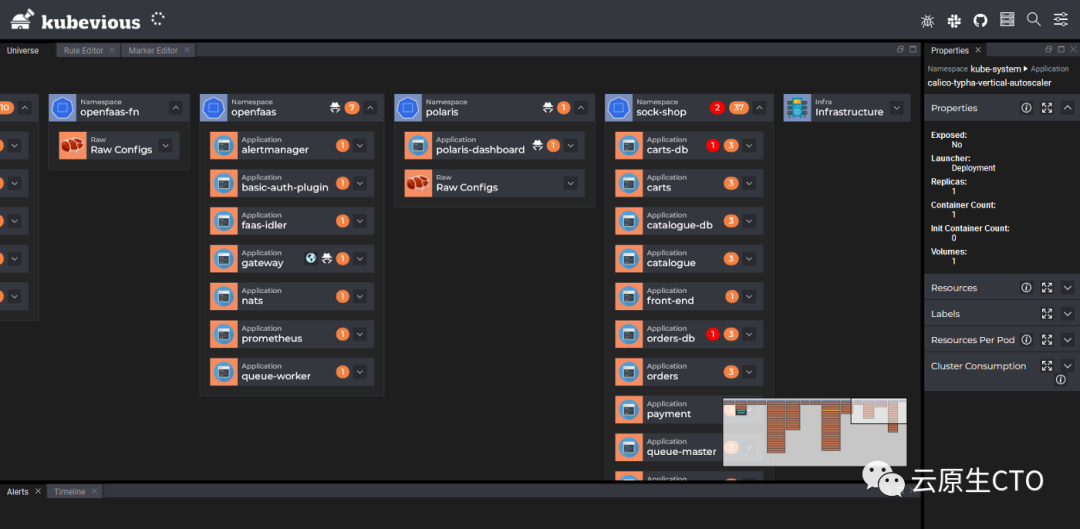This screenshot has width=1080, height=529.
Task: Click info icon next to Properties section
Action: pyautogui.click(x=1026, y=108)
